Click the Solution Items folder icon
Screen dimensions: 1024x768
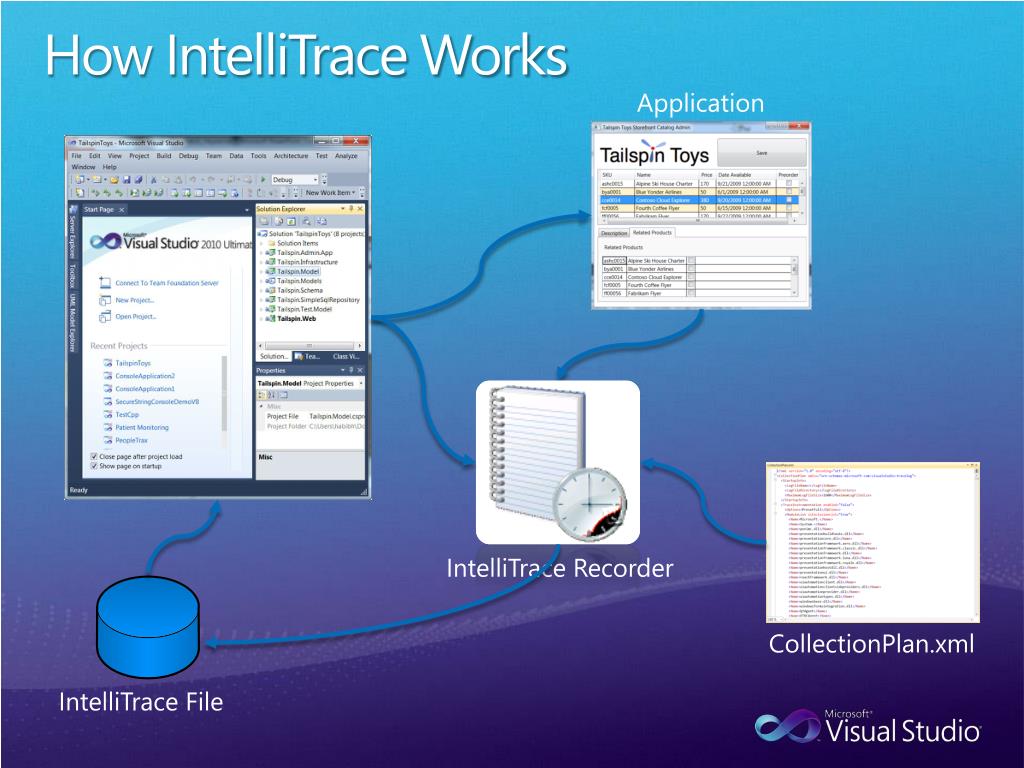pos(272,243)
